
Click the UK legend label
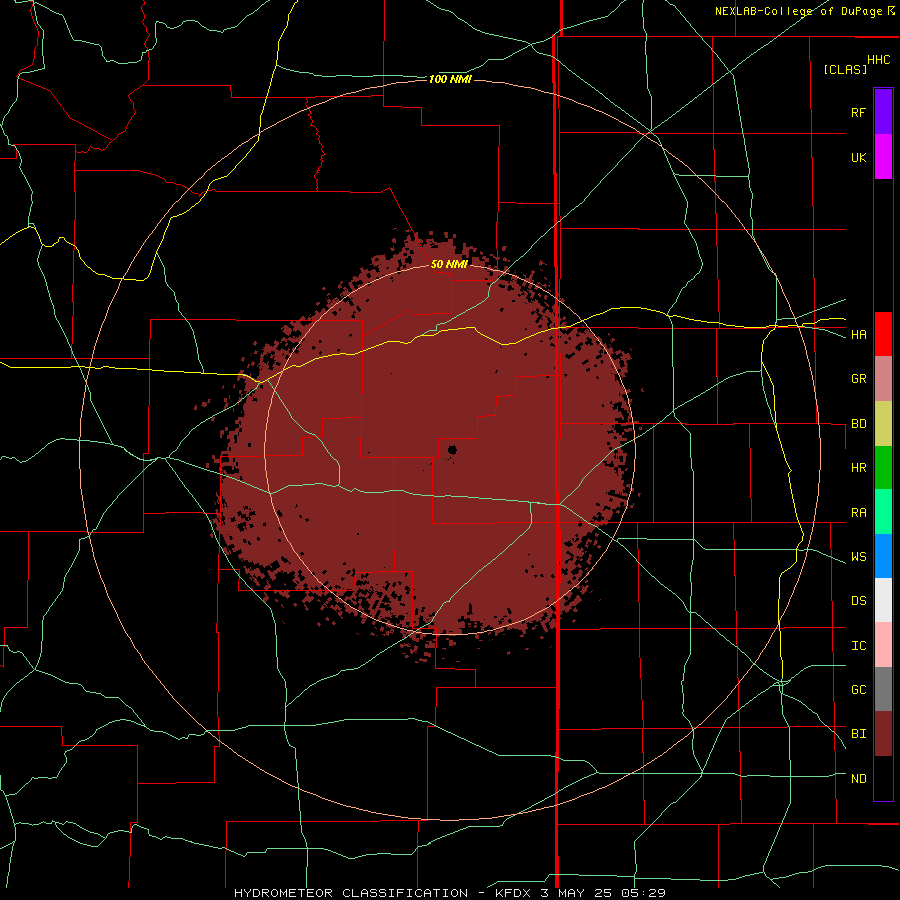[858, 157]
